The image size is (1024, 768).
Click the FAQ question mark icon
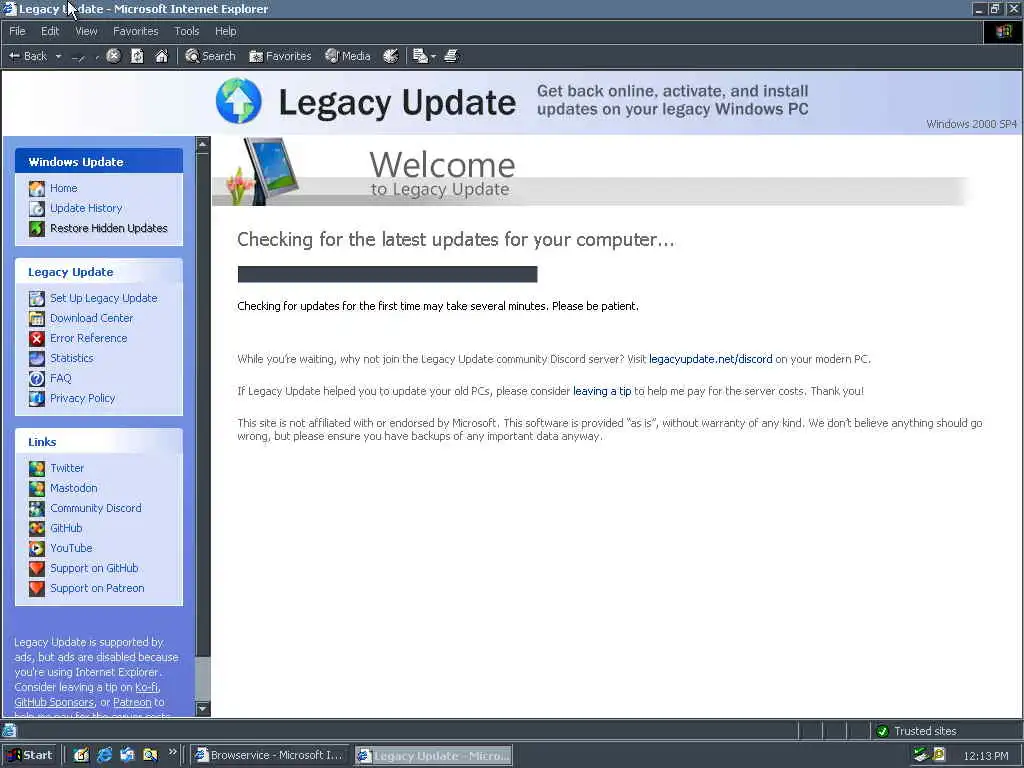[37, 378]
